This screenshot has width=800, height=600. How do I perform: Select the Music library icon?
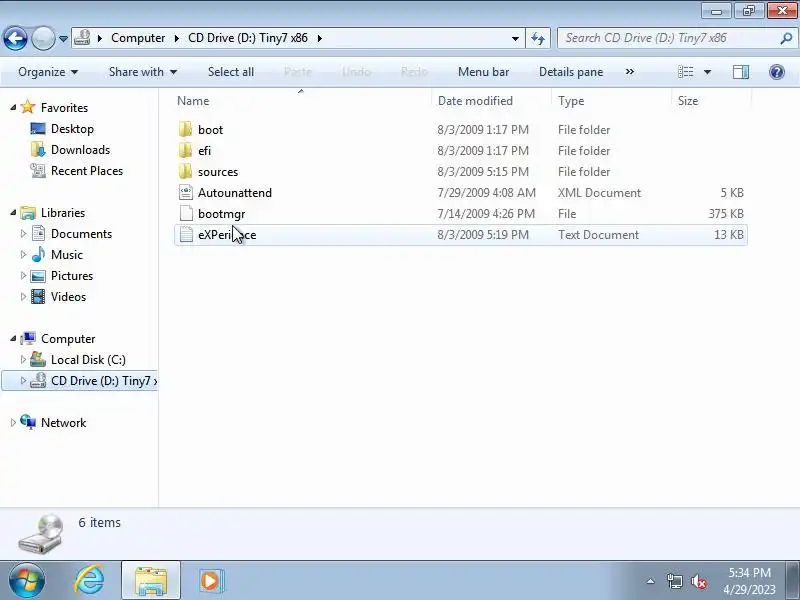pos(38,254)
